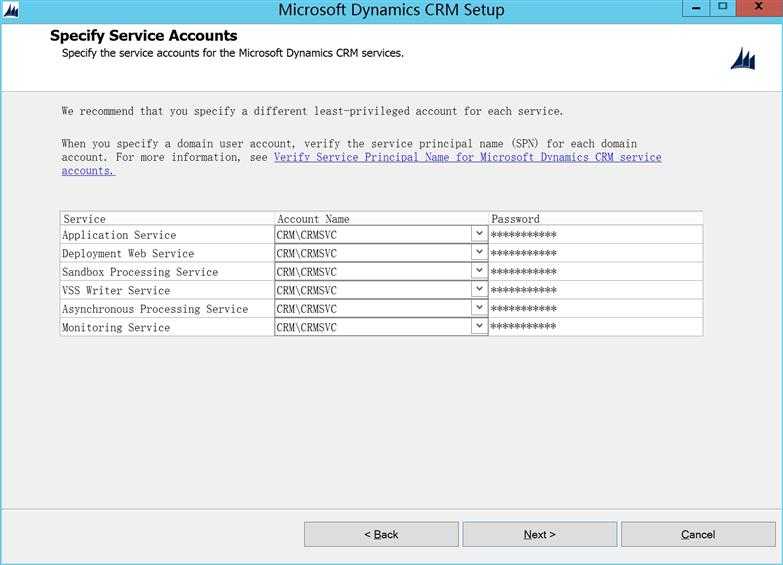This screenshot has width=783, height=565.
Task: Open Verify Service Principal Name link
Action: pos(467,157)
